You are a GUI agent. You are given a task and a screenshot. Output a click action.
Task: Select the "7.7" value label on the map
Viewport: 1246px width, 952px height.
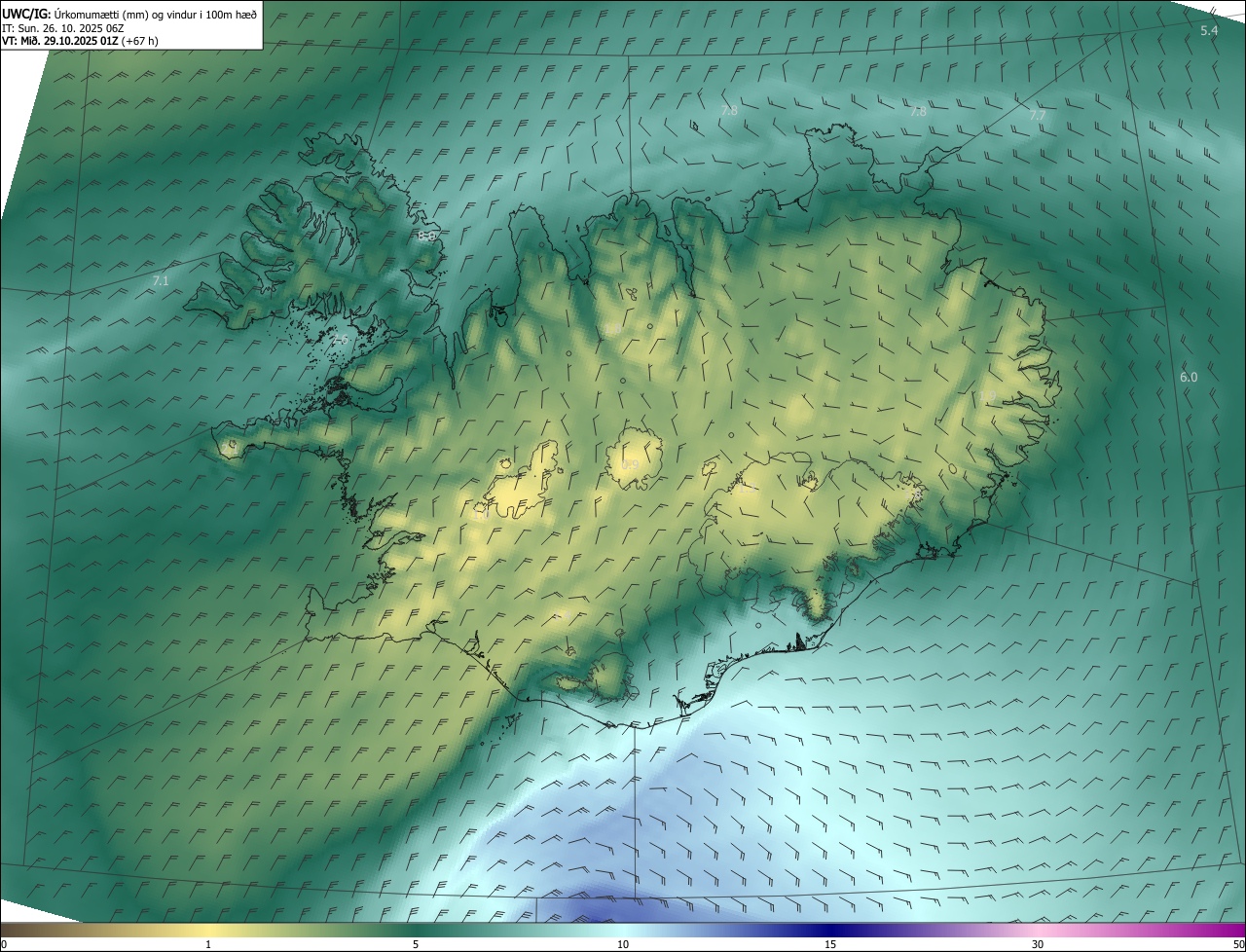coord(1038,115)
